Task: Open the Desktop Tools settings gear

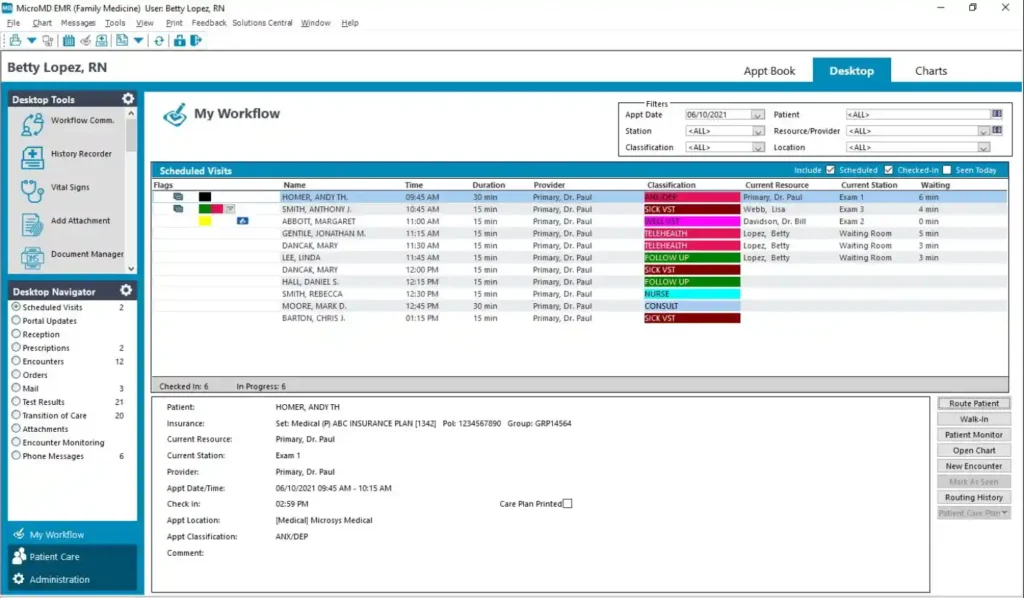Action: tap(127, 98)
